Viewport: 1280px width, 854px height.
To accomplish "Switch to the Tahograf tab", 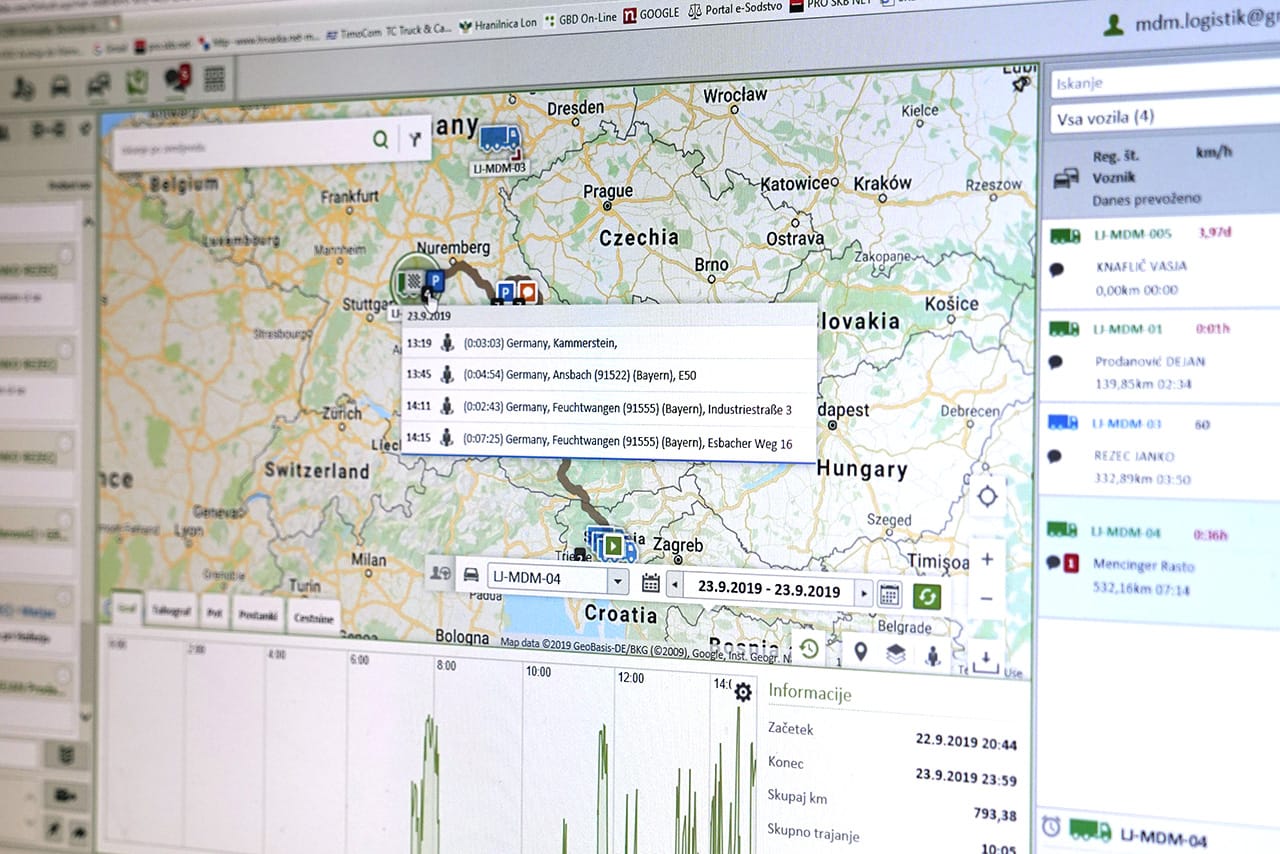I will pyautogui.click(x=170, y=610).
